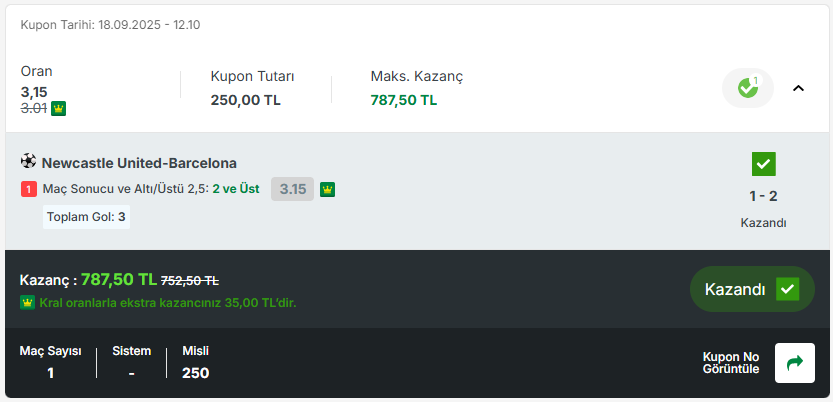Click the Maks. Kazanç 787,50 TL amount
This screenshot has width=833, height=402.
point(404,100)
